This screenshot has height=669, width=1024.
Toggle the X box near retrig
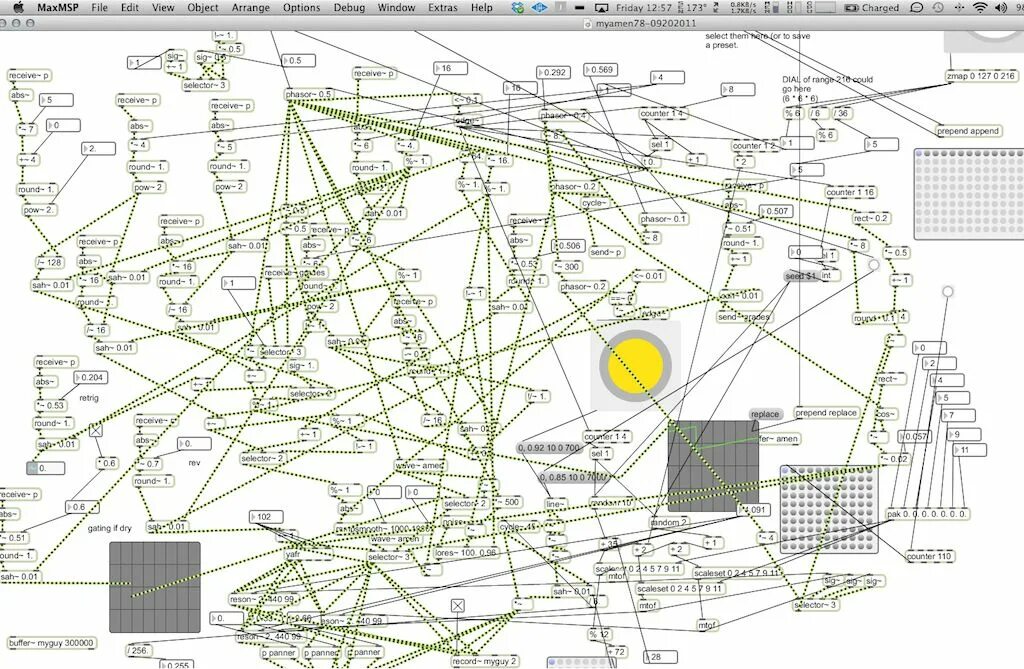(96, 430)
